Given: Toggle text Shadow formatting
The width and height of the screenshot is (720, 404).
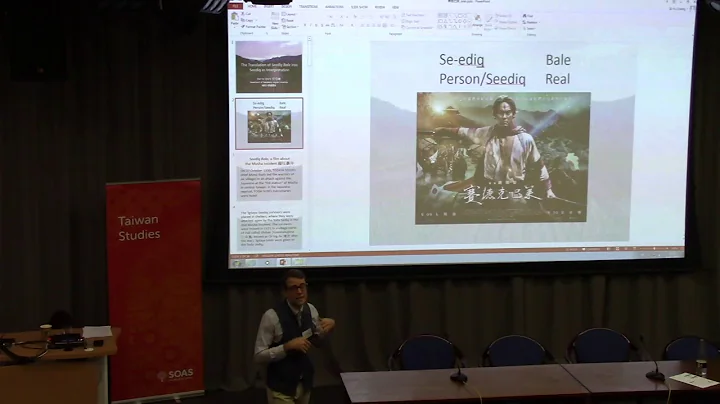Looking at the screenshot, I should point(322,25).
